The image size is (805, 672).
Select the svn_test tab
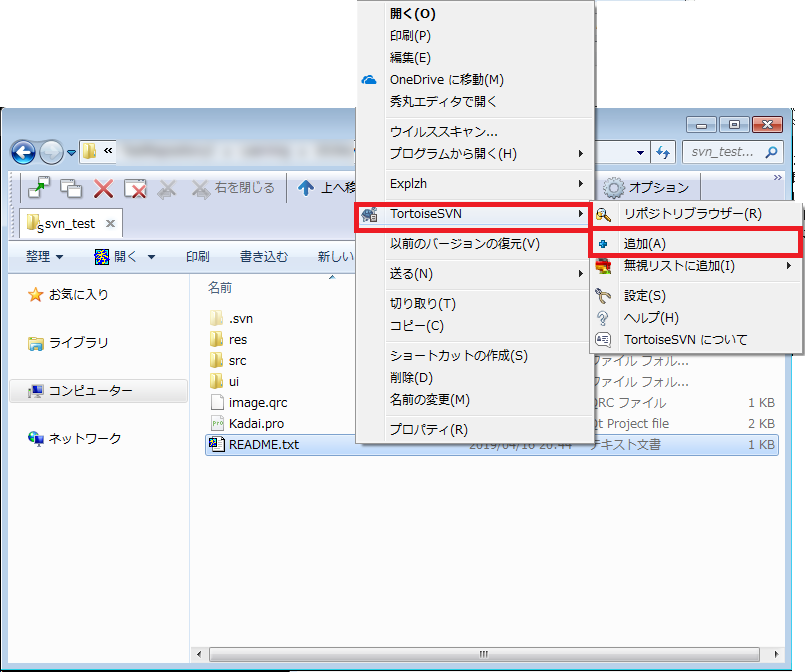click(71, 223)
